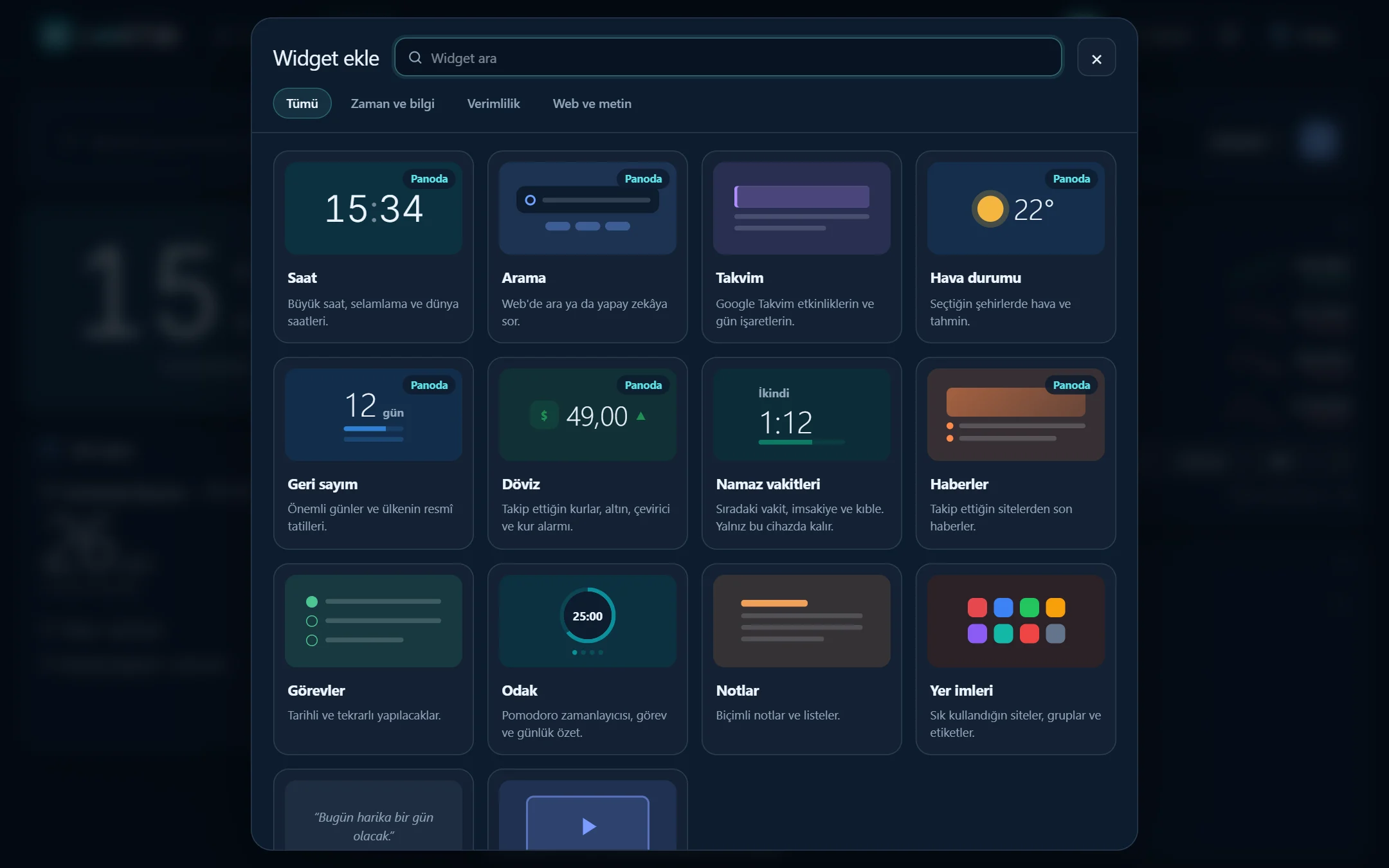This screenshot has height=868, width=1389.
Task: Click the Widget ara search field
Action: [x=727, y=58]
